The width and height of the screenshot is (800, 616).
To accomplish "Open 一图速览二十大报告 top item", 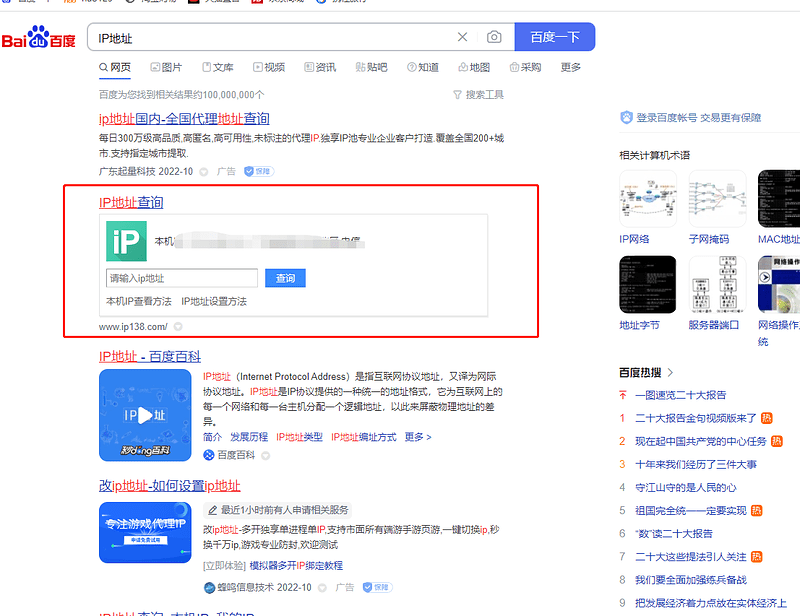I will tap(681, 396).
